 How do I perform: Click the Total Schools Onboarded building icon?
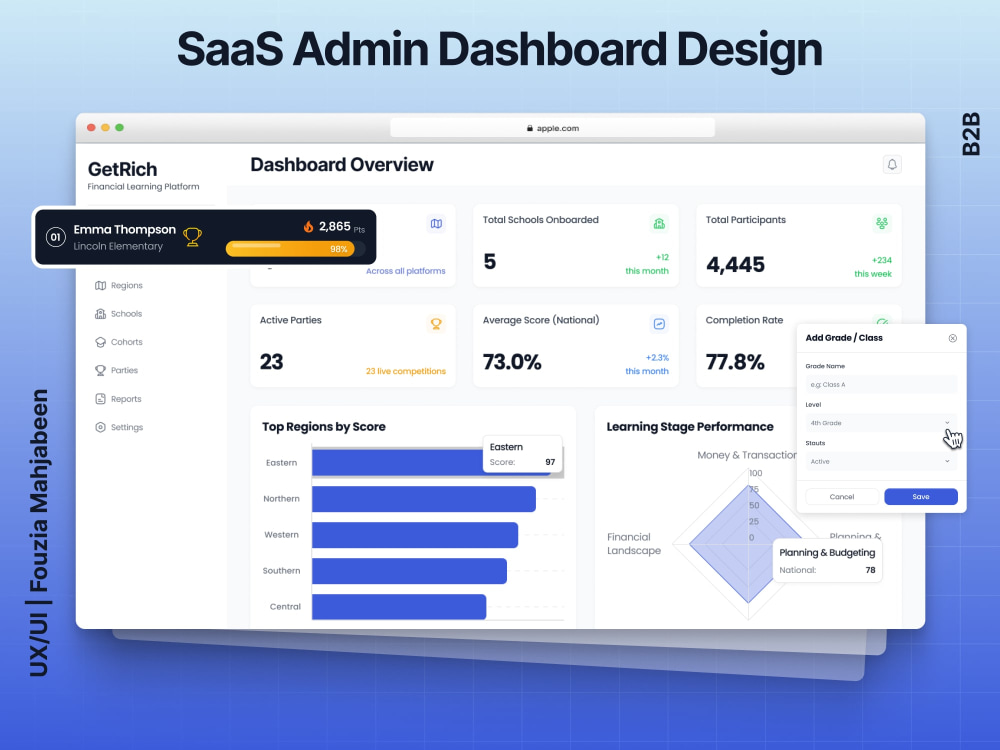tap(659, 224)
